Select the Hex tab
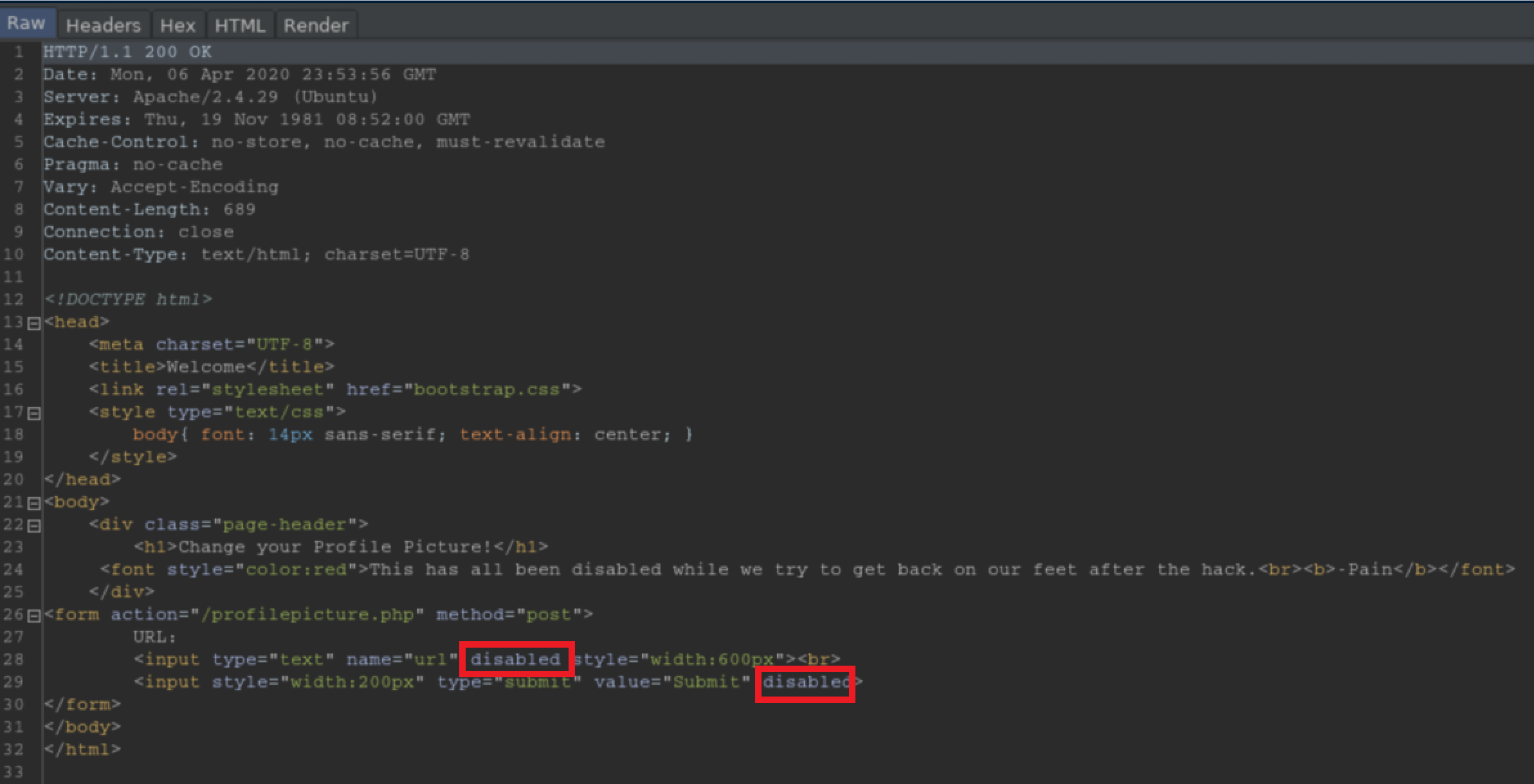Image resolution: width=1534 pixels, height=784 pixels. coord(177,25)
